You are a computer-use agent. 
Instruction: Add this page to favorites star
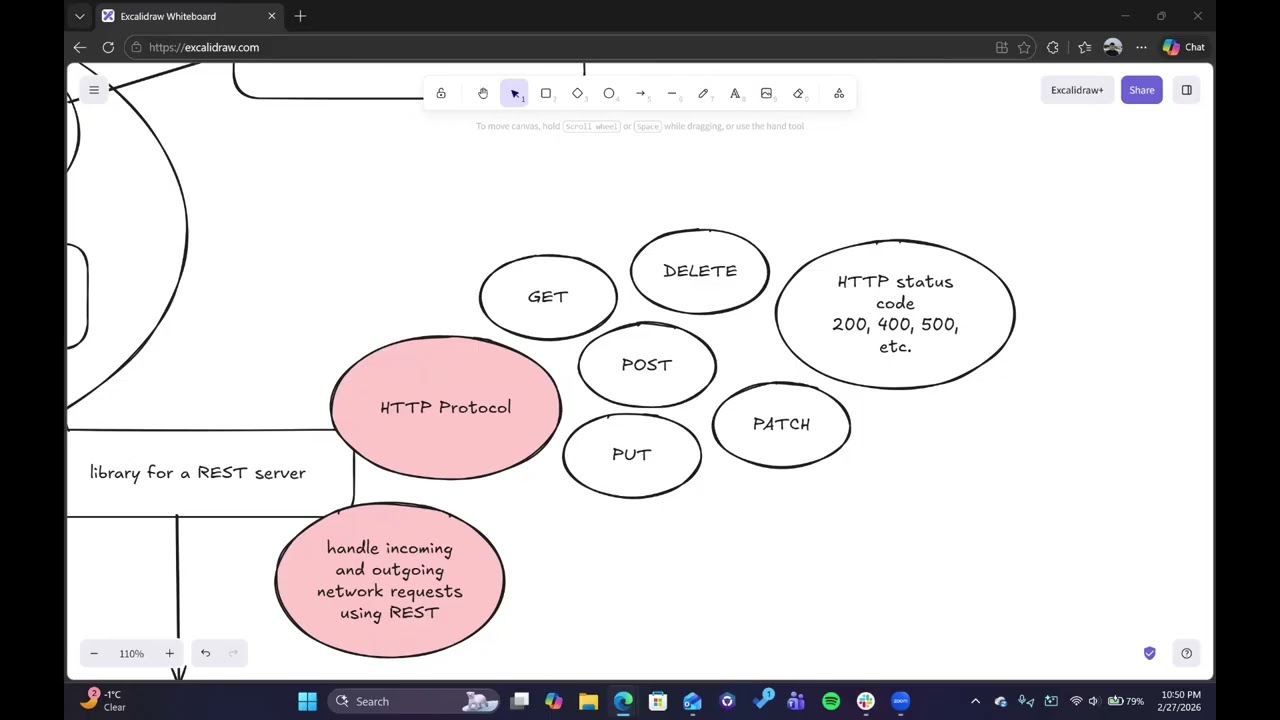[1024, 47]
